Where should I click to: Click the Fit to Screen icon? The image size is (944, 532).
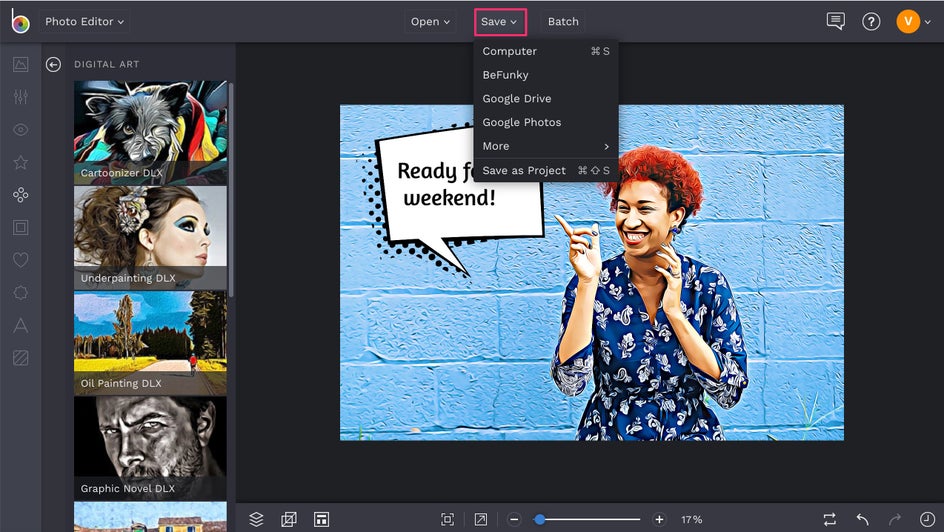[x=447, y=519]
